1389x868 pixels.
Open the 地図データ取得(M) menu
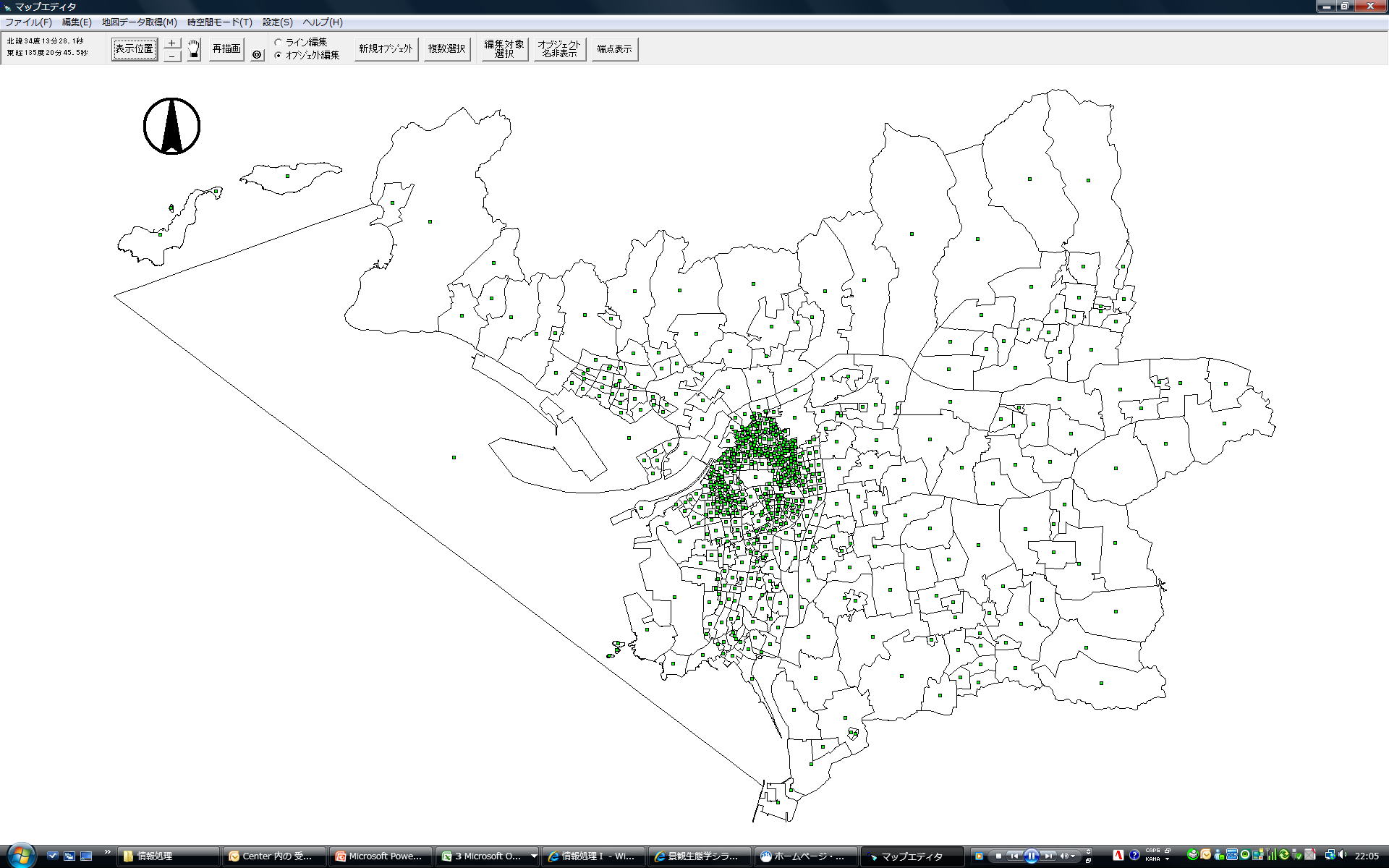[139, 22]
